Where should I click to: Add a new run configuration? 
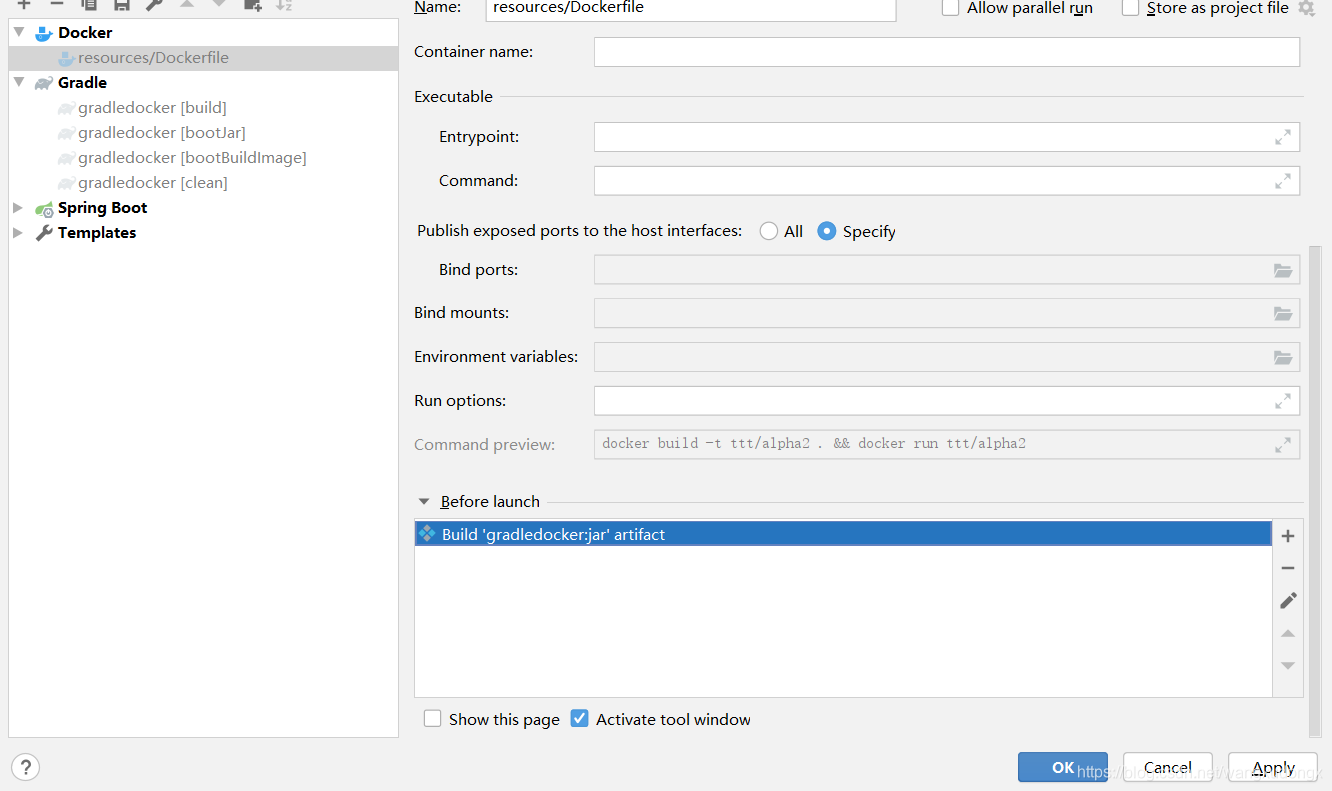(24, 5)
